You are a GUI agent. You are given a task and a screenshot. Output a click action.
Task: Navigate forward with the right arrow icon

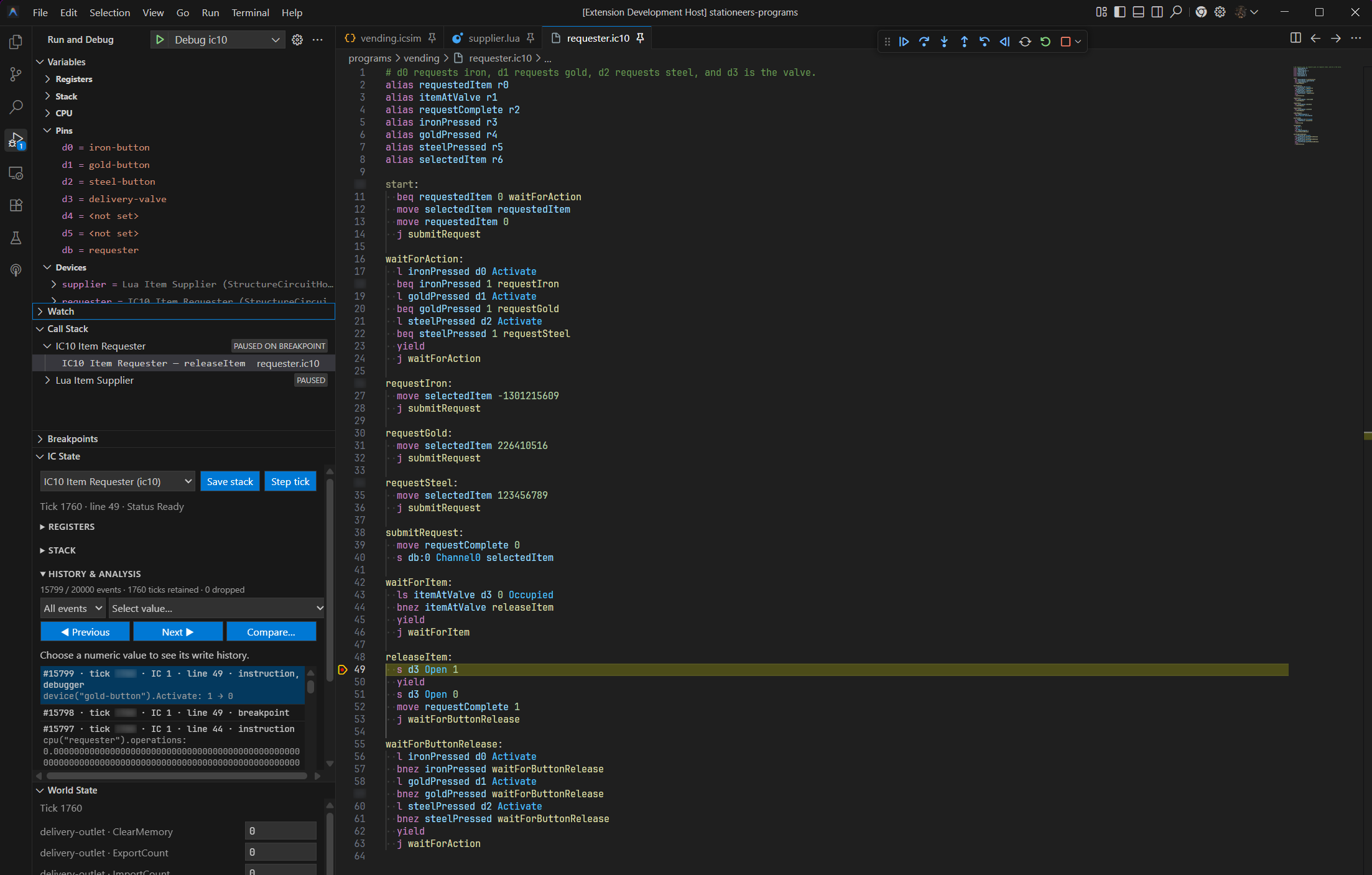click(x=1336, y=39)
